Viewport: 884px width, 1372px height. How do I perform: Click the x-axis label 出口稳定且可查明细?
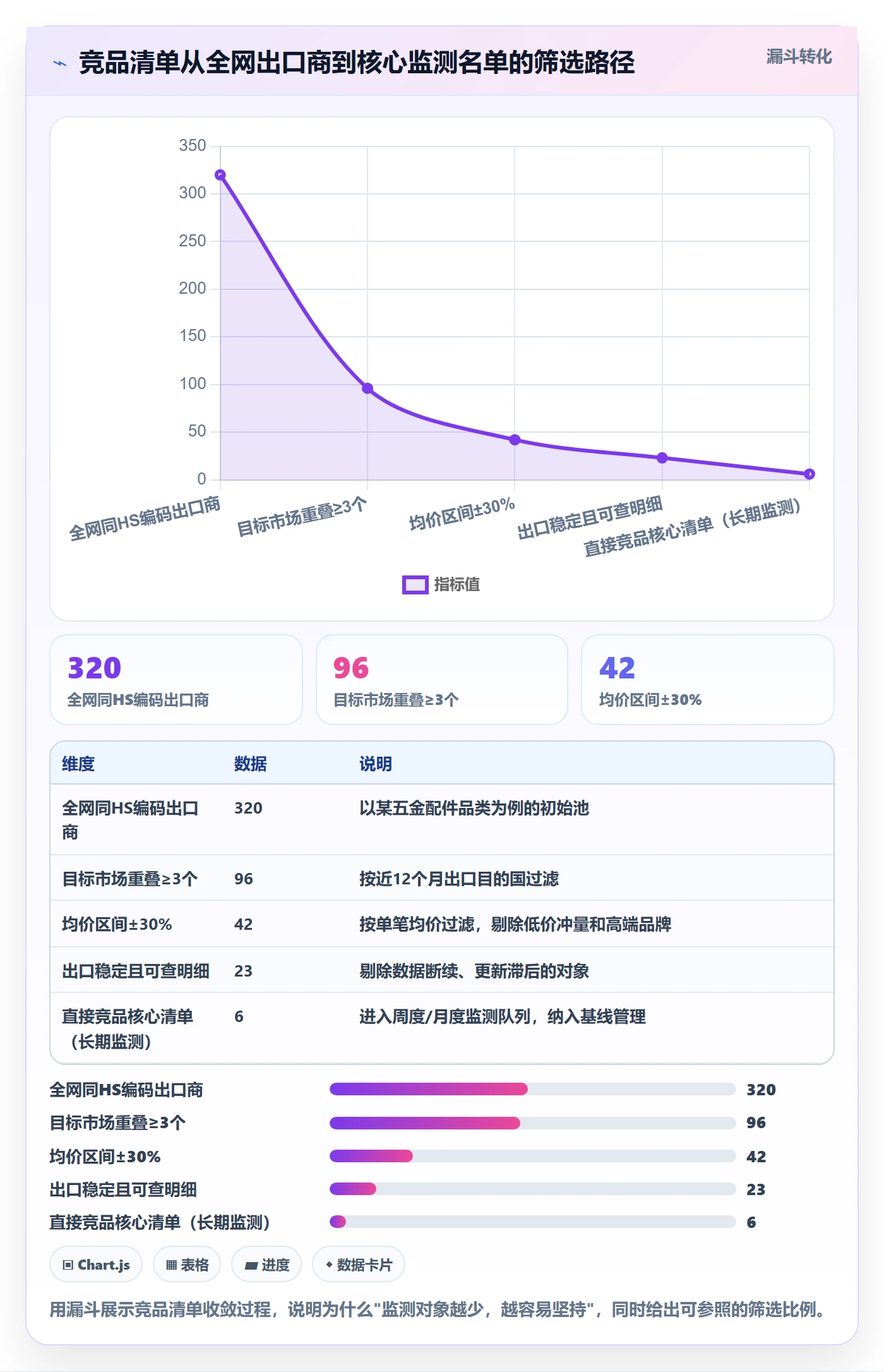pos(590,518)
